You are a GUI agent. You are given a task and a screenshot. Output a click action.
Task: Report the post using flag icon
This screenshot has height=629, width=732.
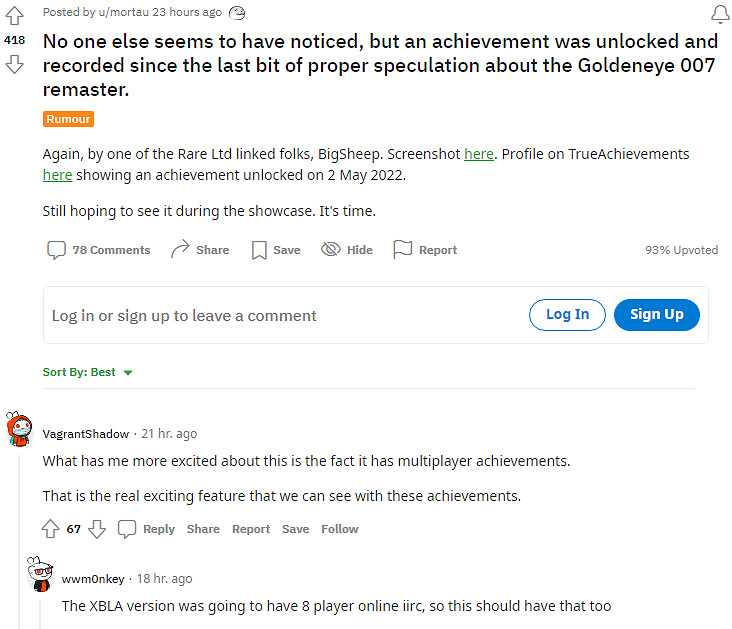click(425, 250)
